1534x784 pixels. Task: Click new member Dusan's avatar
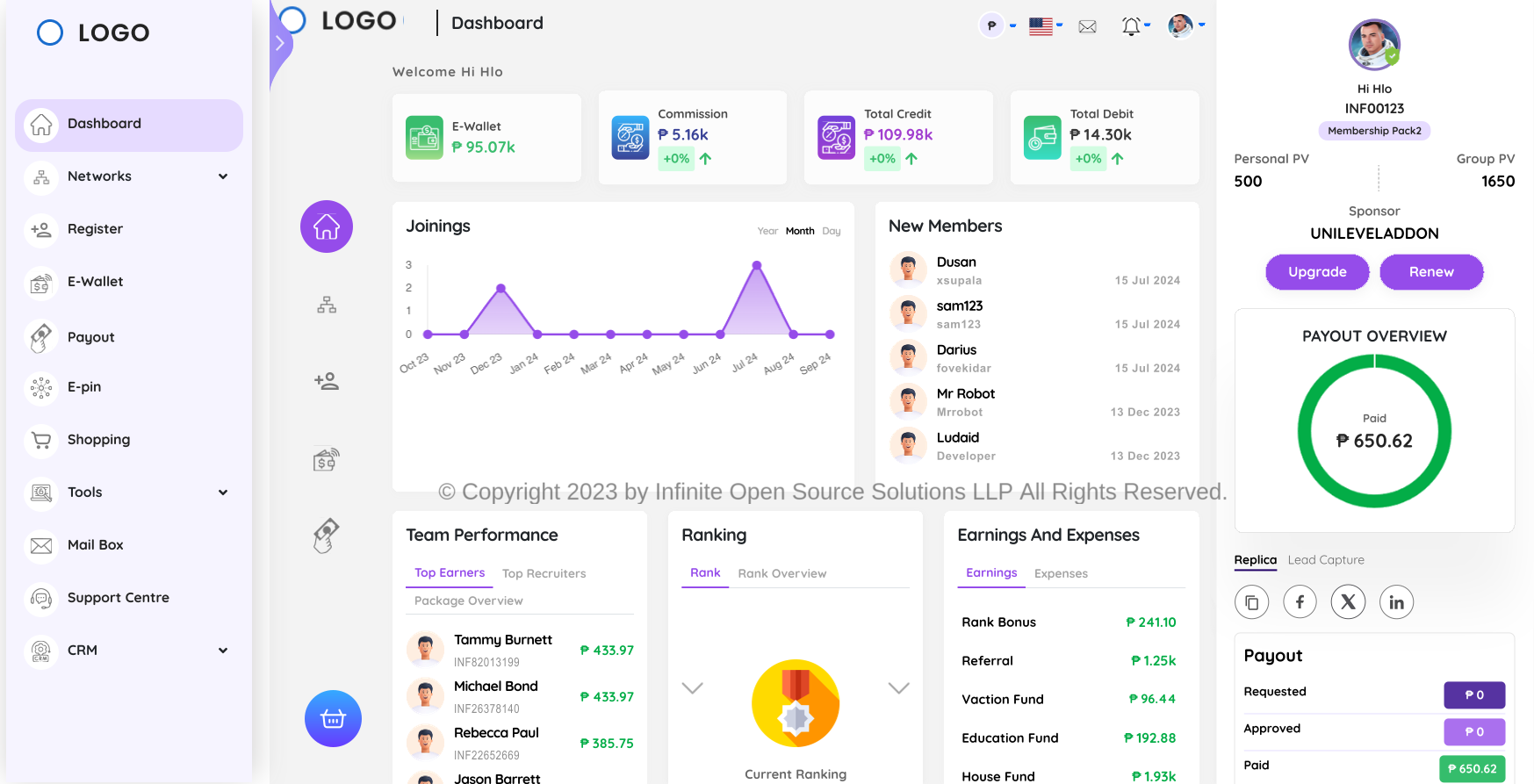(x=908, y=270)
